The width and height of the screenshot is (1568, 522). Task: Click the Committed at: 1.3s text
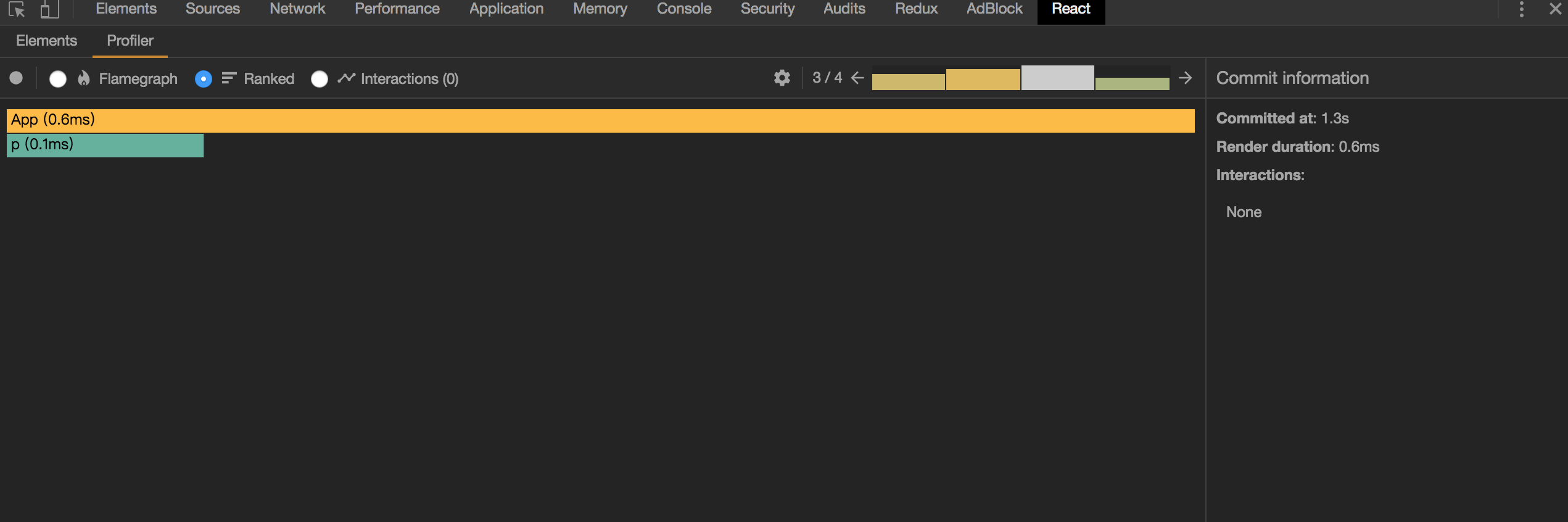pos(1282,118)
